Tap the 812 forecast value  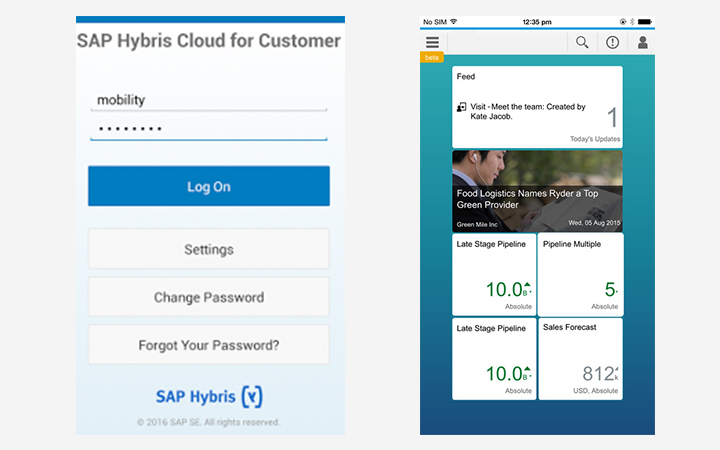[x=600, y=374]
